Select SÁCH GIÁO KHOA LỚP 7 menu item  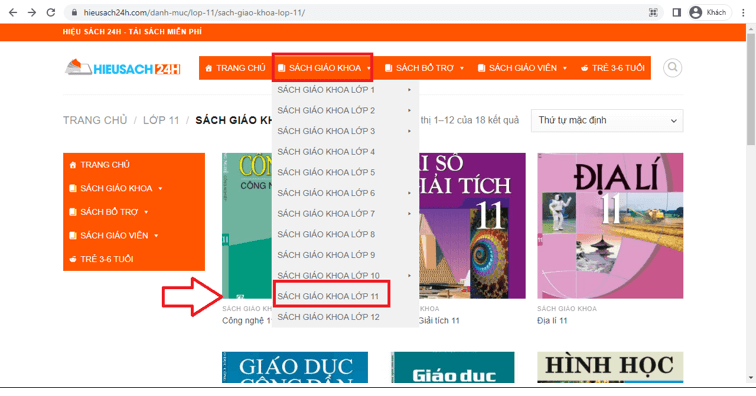click(345, 214)
